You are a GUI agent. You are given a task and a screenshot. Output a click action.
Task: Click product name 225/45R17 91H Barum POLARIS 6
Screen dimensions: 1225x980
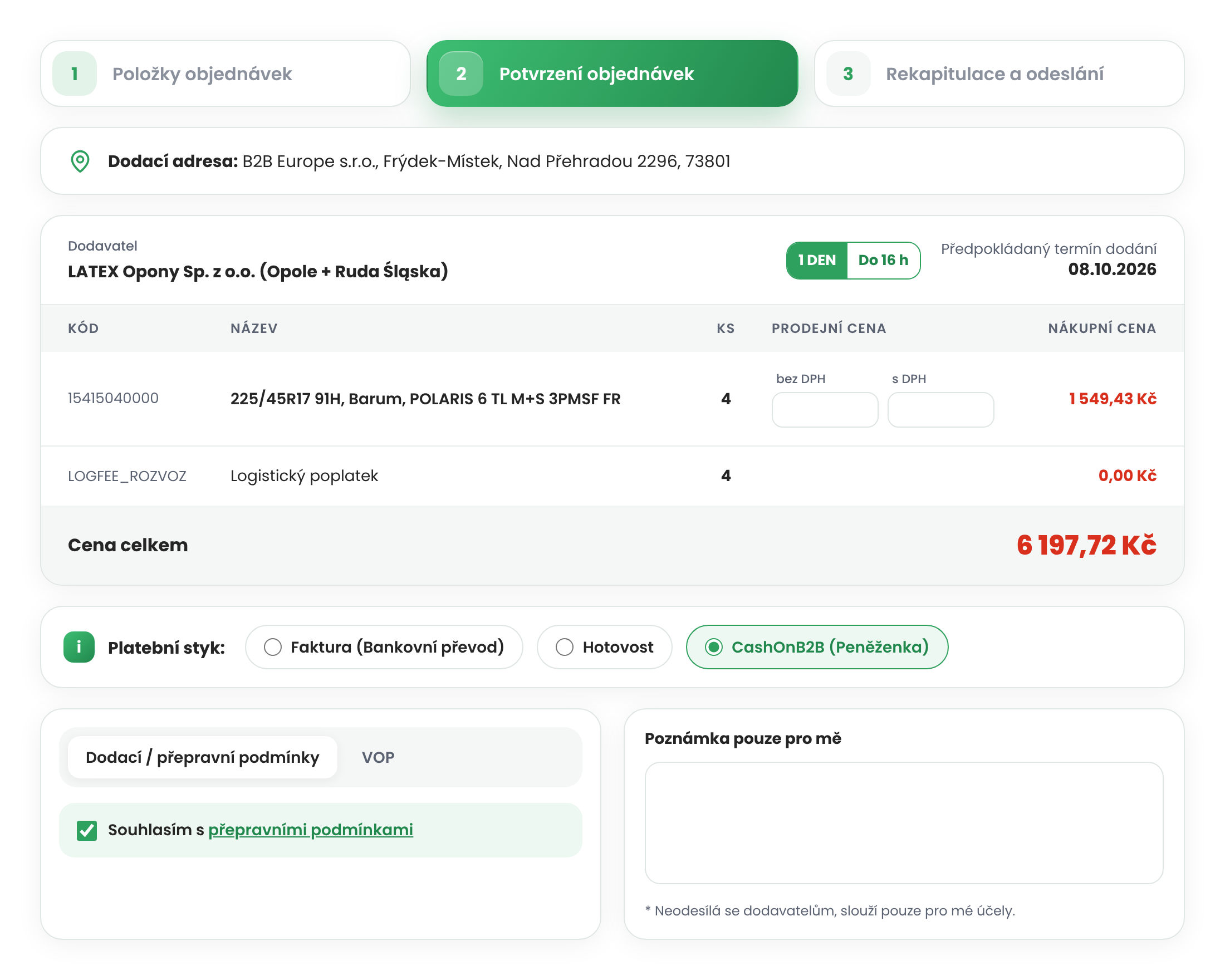tap(425, 399)
